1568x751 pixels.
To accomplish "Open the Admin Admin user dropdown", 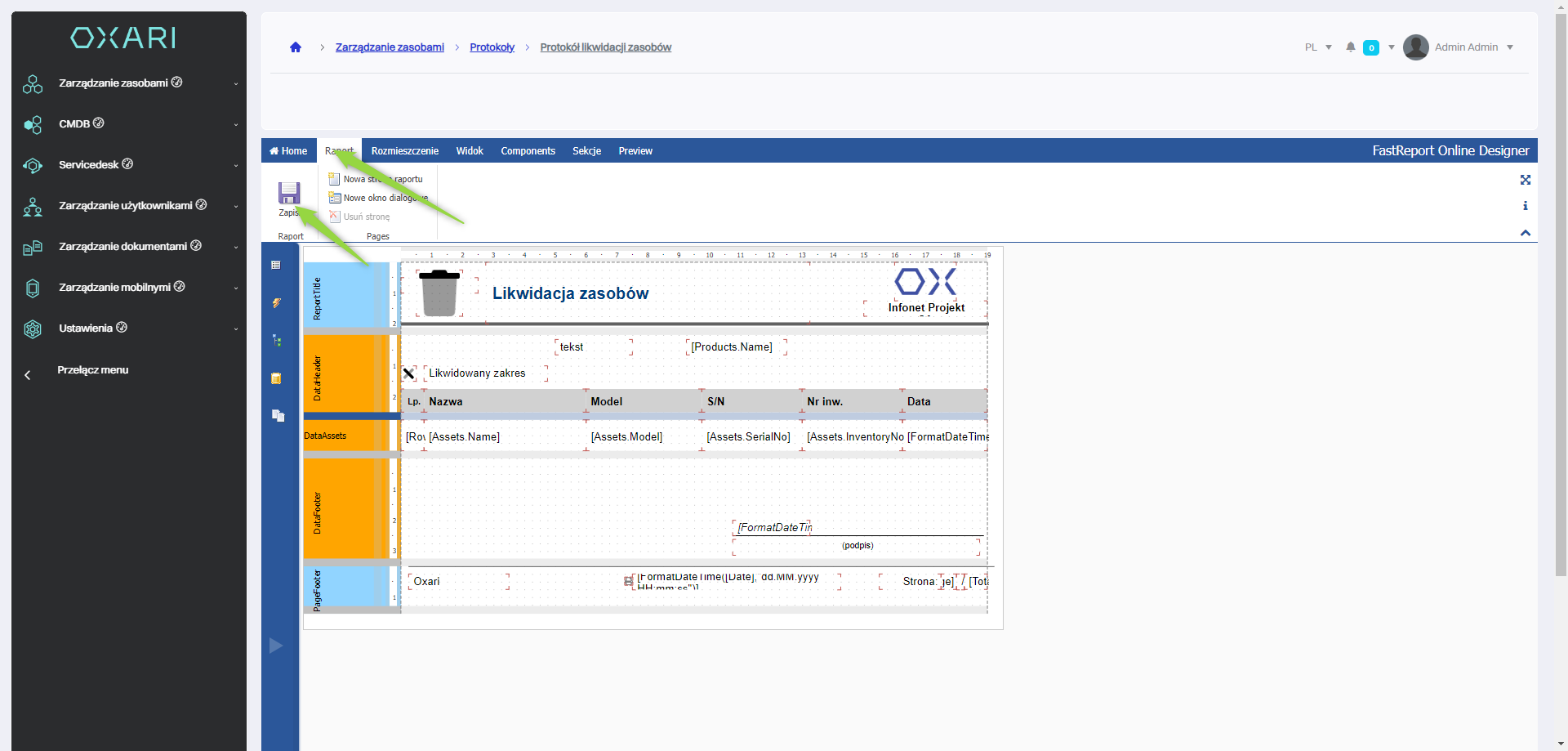I will pos(1459,47).
